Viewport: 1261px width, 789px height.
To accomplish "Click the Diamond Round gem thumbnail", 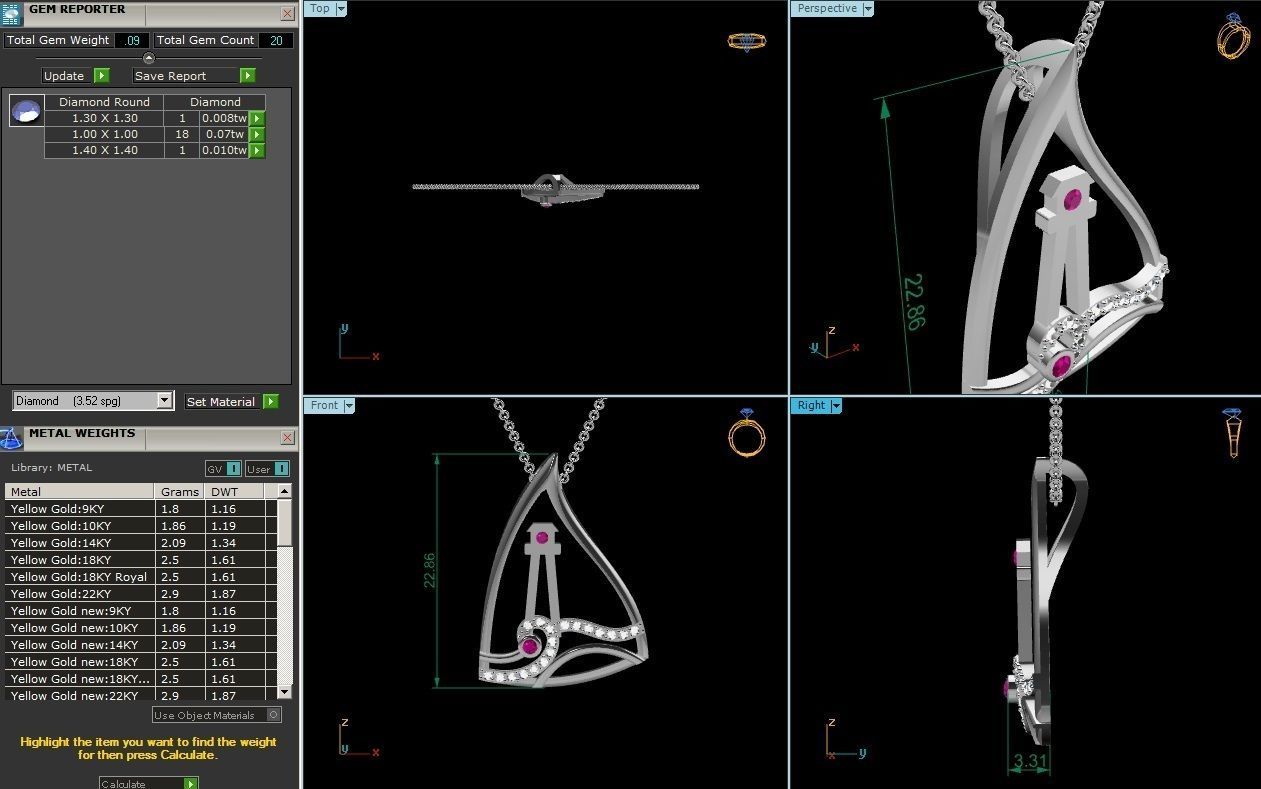I will [x=27, y=110].
